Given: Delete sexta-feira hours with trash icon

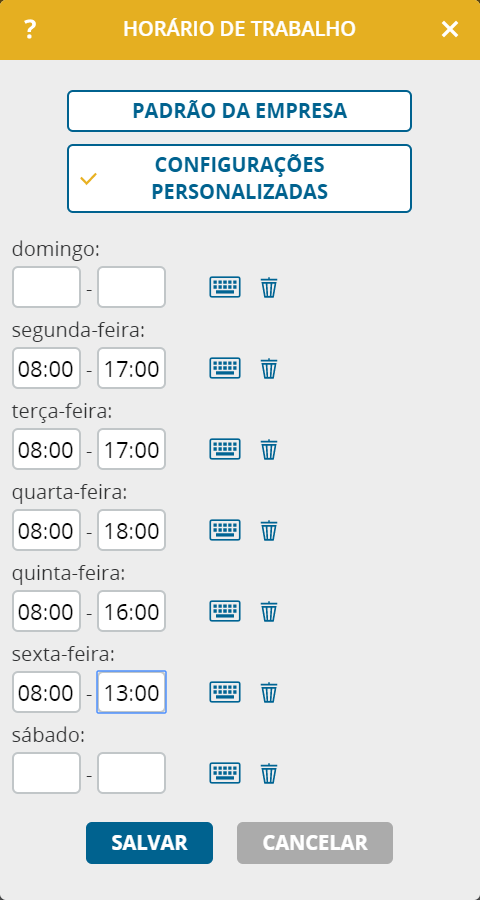Looking at the screenshot, I should (x=269, y=692).
